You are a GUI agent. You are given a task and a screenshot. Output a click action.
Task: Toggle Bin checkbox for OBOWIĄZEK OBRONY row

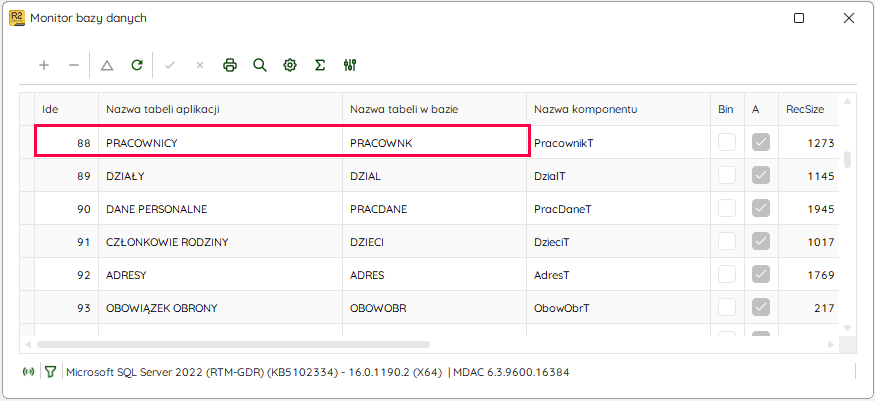point(727,307)
